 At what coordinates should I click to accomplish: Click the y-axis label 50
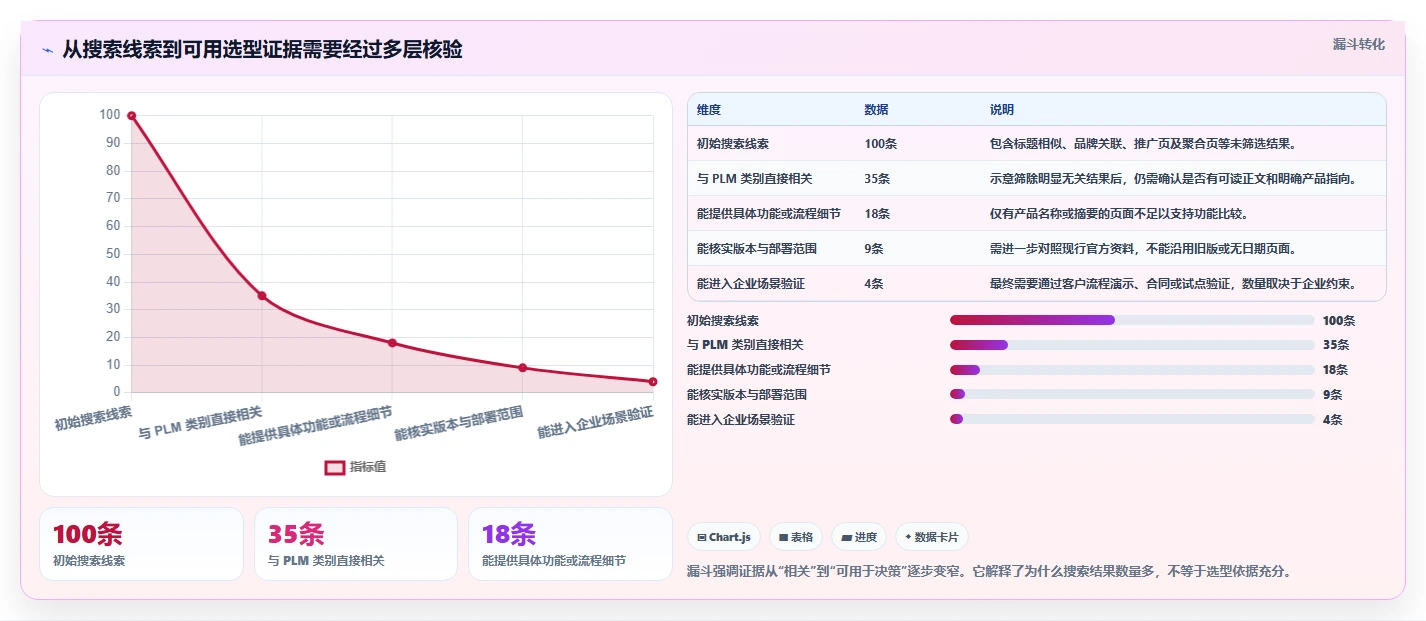(113, 254)
